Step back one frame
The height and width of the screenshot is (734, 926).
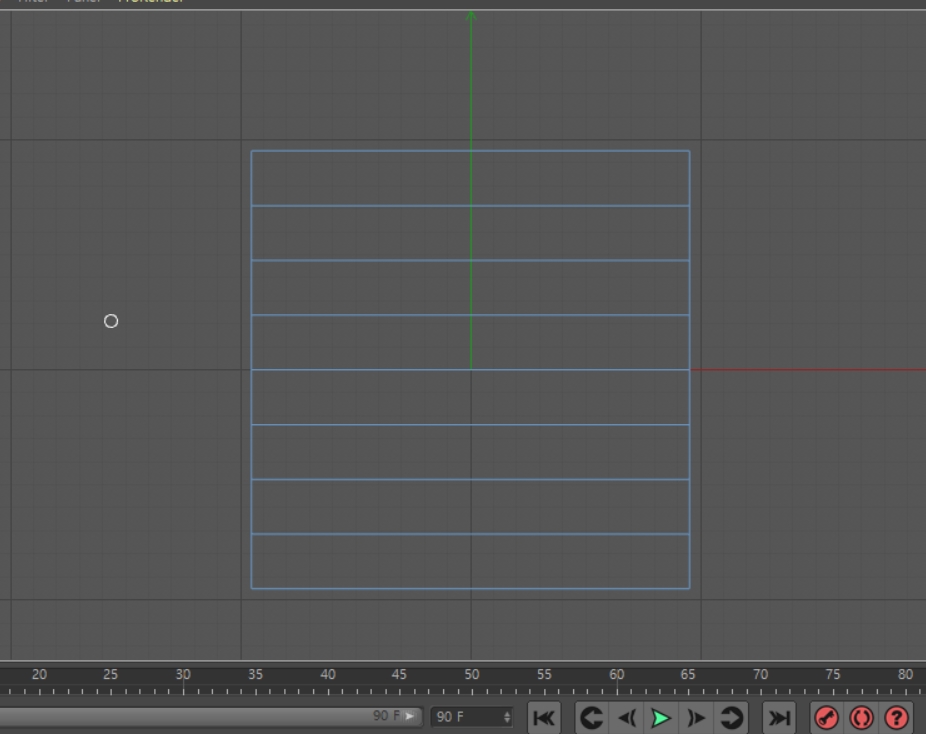[x=627, y=718]
